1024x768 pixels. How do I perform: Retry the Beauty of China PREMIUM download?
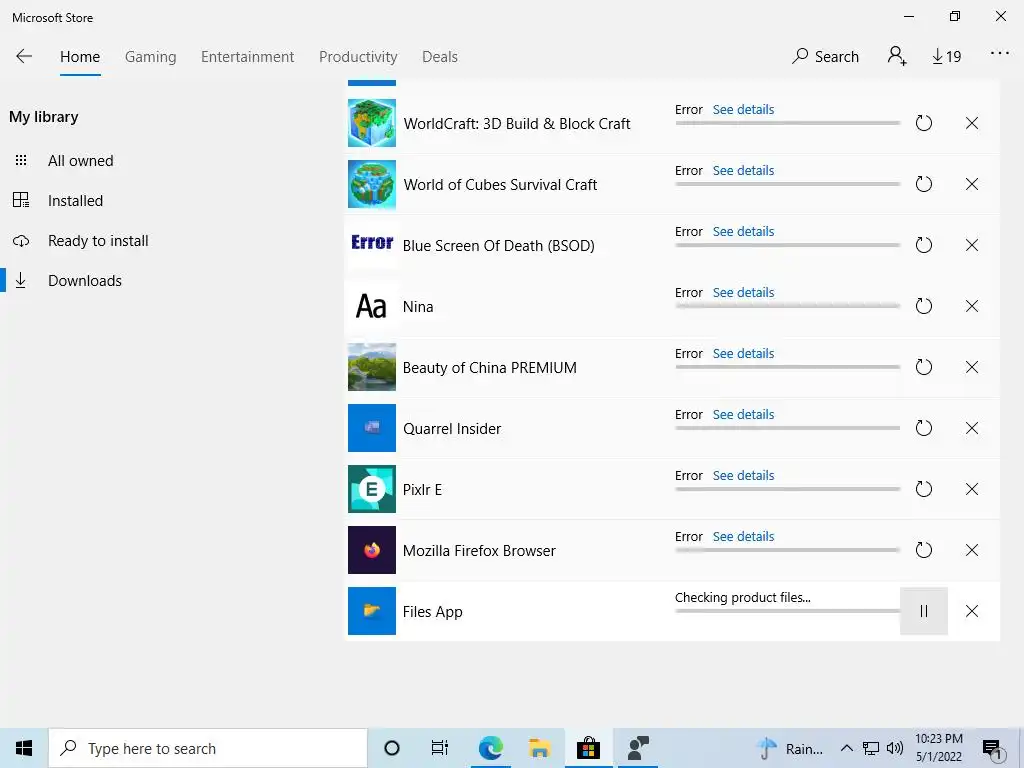(923, 367)
